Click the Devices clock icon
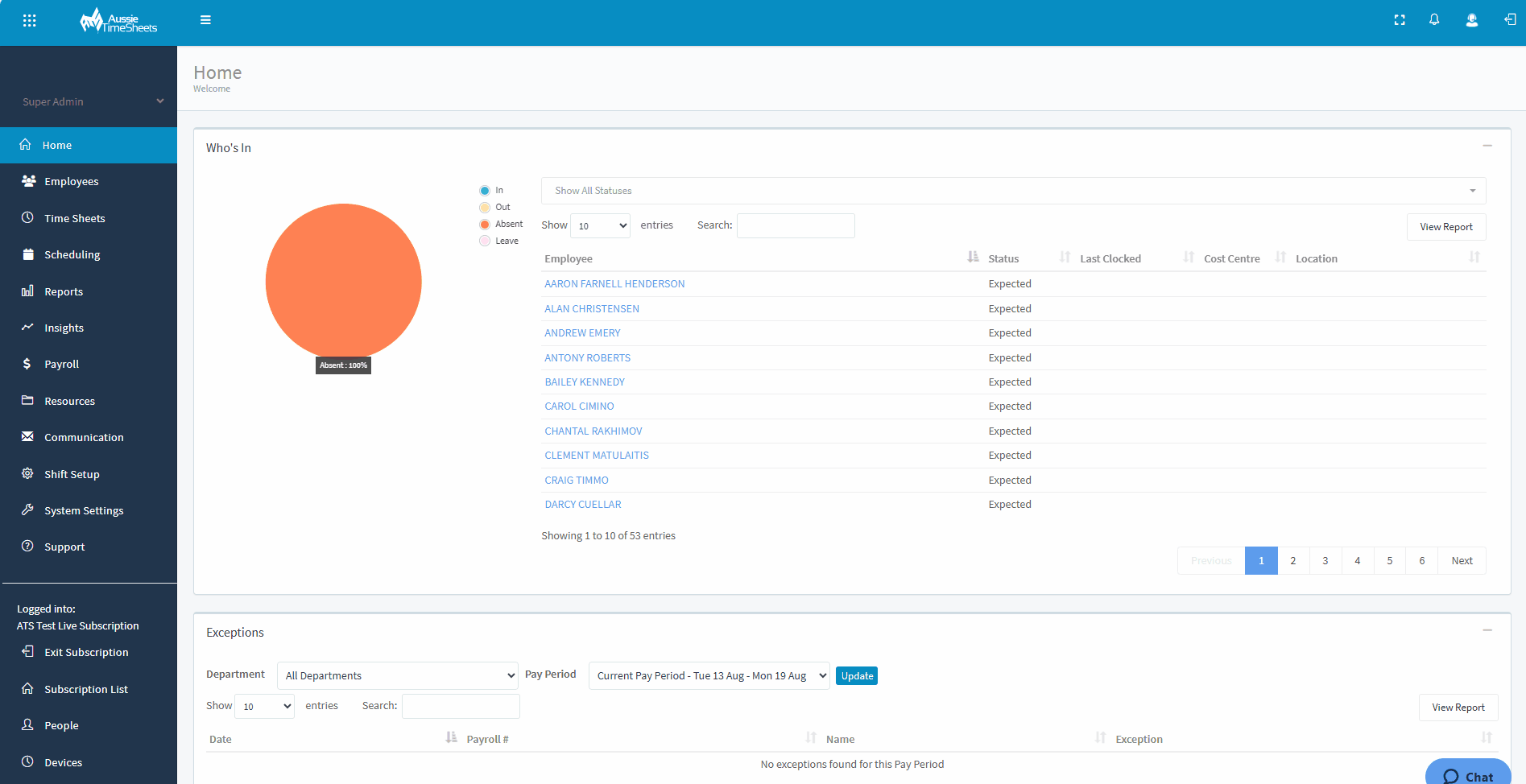Screen dimensions: 1526x784 pos(27,761)
